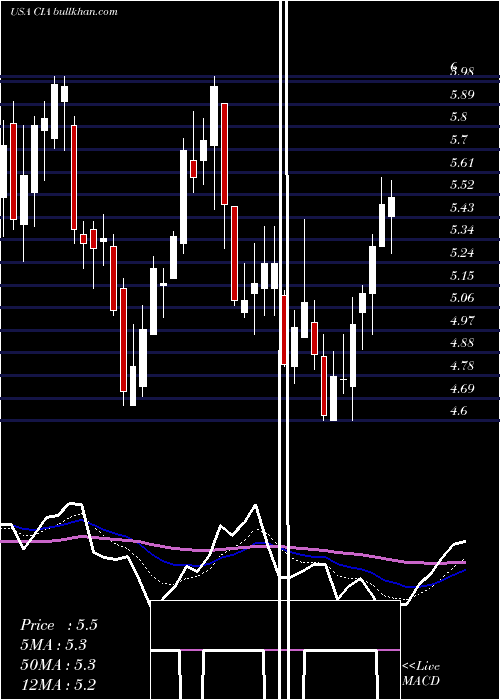Click the 4.6 price axis label
The image size is (500, 700).
pyautogui.click(x=459, y=411)
